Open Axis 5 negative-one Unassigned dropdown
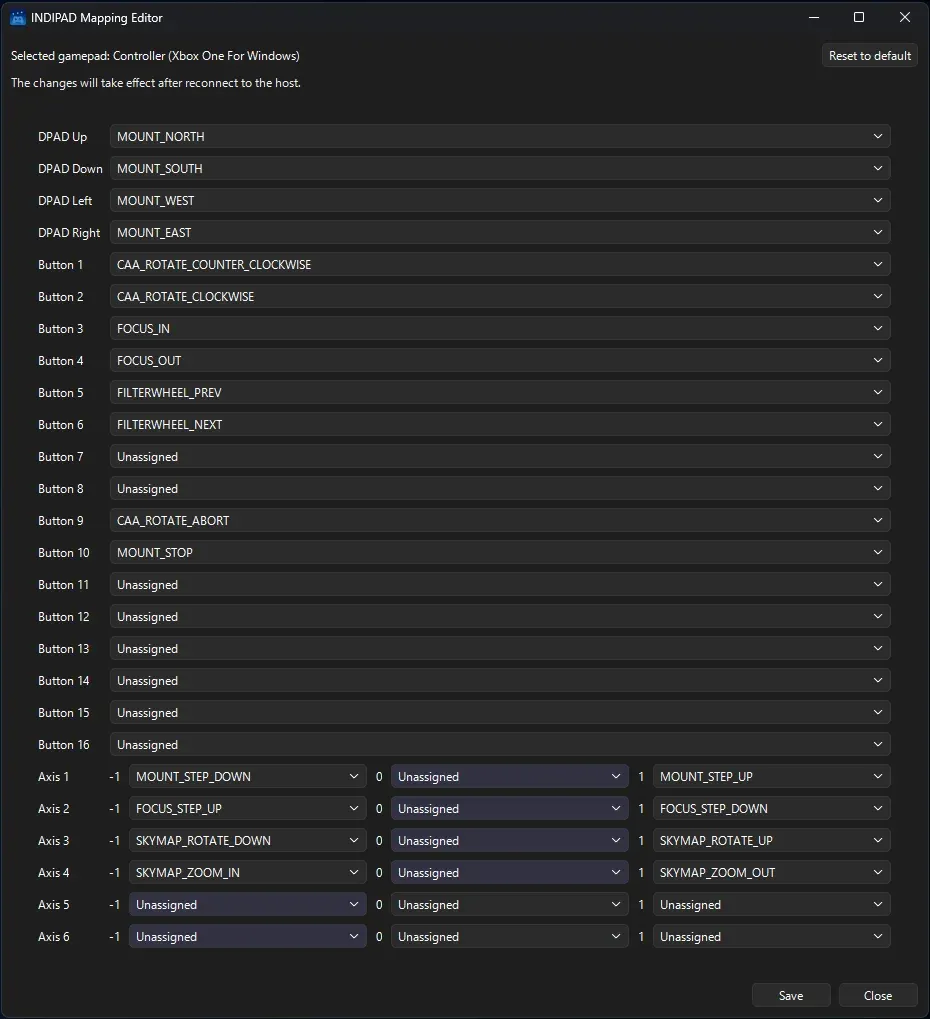 coord(248,905)
